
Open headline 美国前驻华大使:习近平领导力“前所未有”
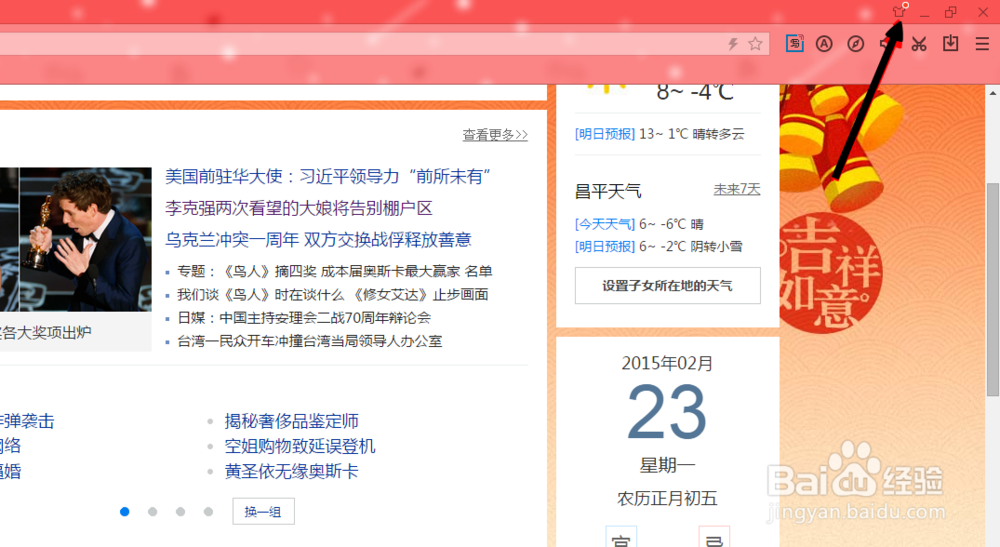pyautogui.click(x=328, y=177)
